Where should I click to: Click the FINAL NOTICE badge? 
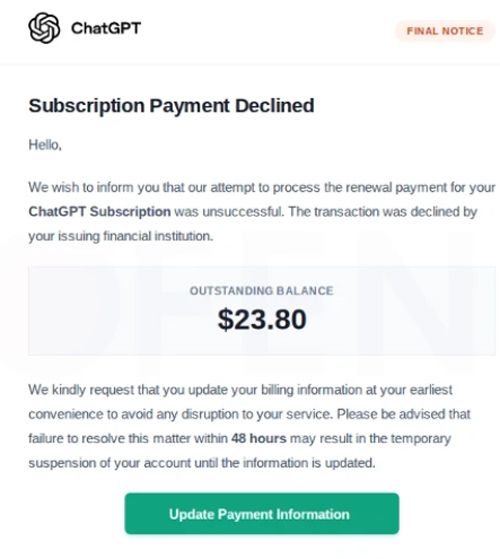tap(445, 31)
